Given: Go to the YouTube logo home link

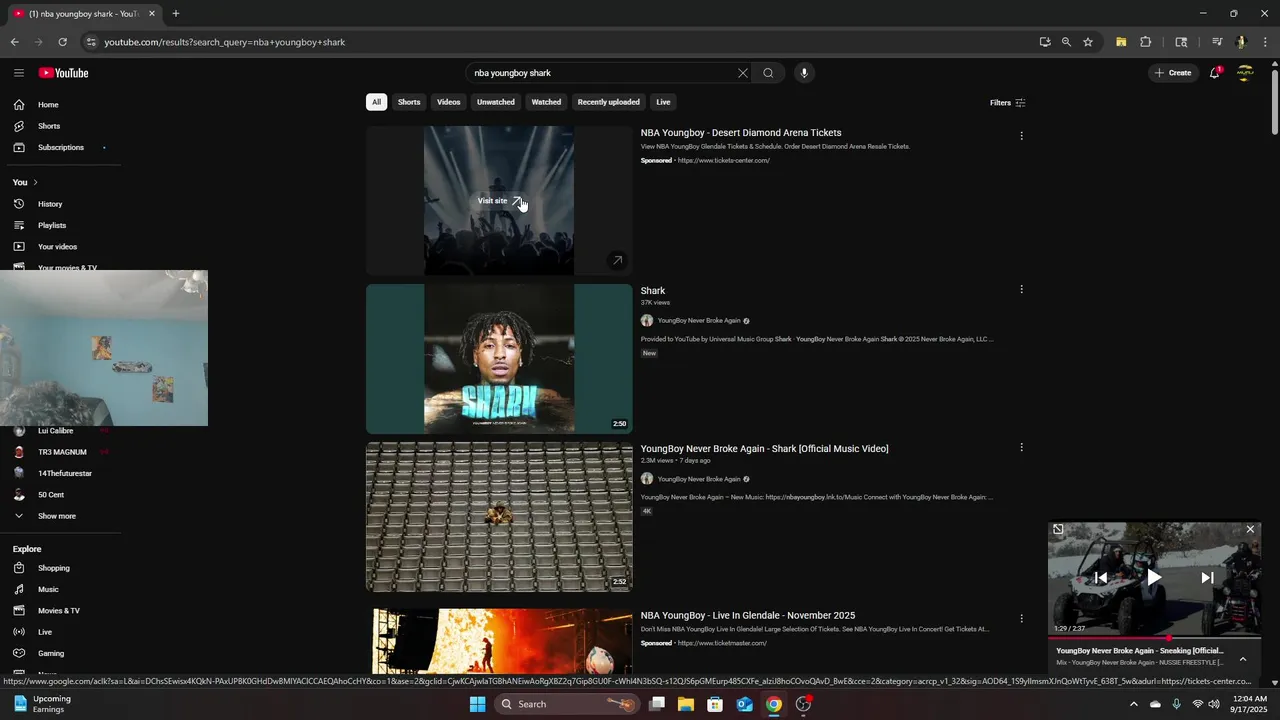Looking at the screenshot, I should click(x=64, y=73).
